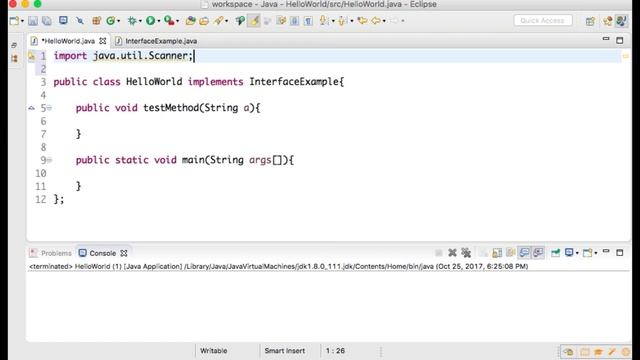640x360 pixels.
Task: Click Remove All Terminated Launches icon
Action: click(466, 253)
